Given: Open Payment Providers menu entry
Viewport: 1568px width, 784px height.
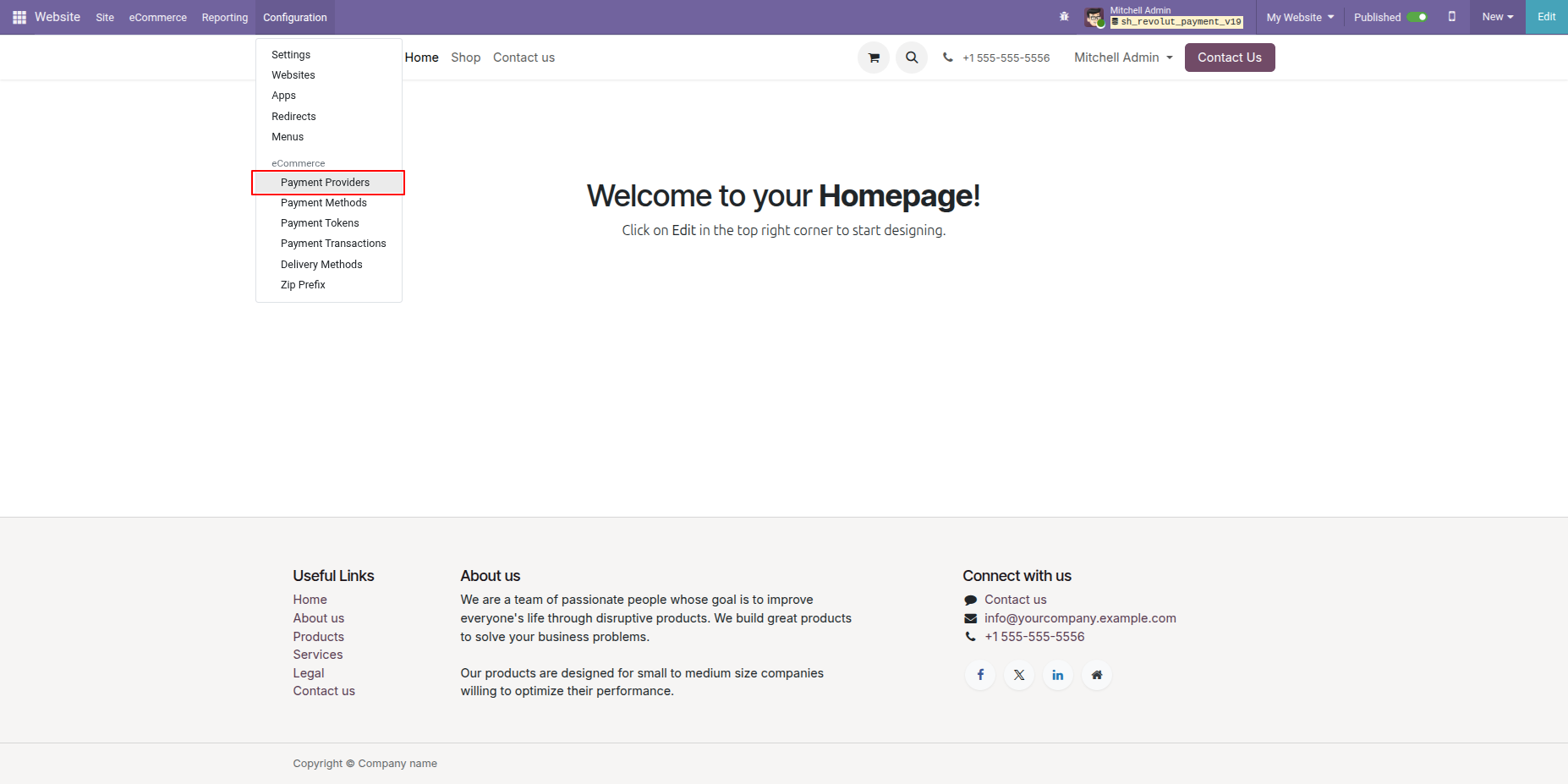Looking at the screenshot, I should (x=329, y=183).
